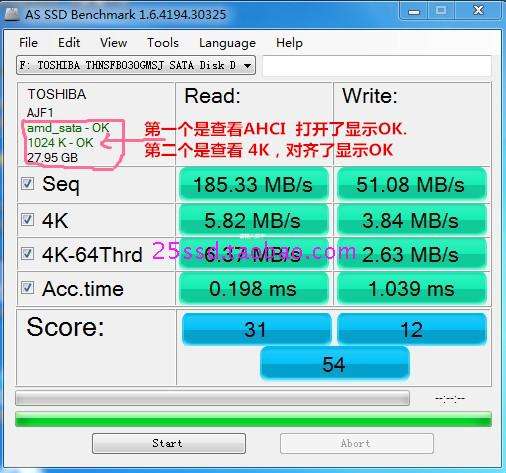Toggle the 4K-64Thrd test checkbox
This screenshot has width=506, height=473.
tap(27, 254)
